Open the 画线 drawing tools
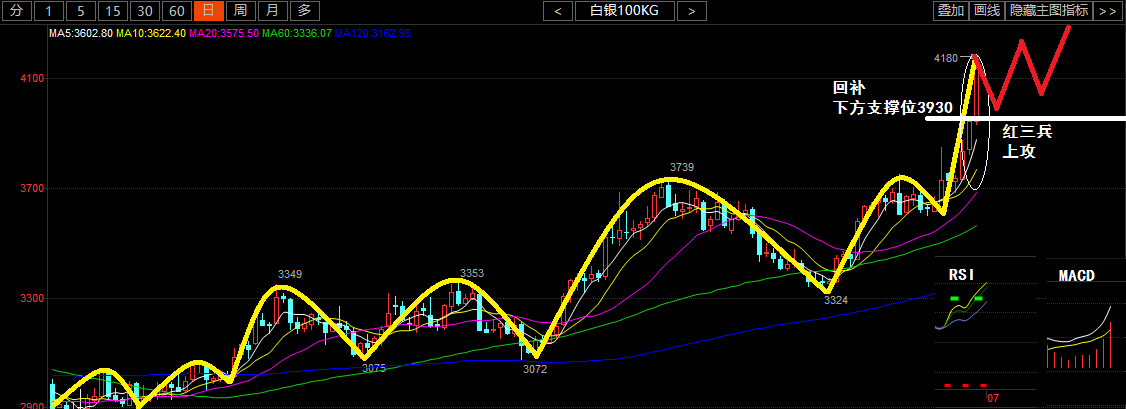This screenshot has width=1126, height=409. point(987,11)
